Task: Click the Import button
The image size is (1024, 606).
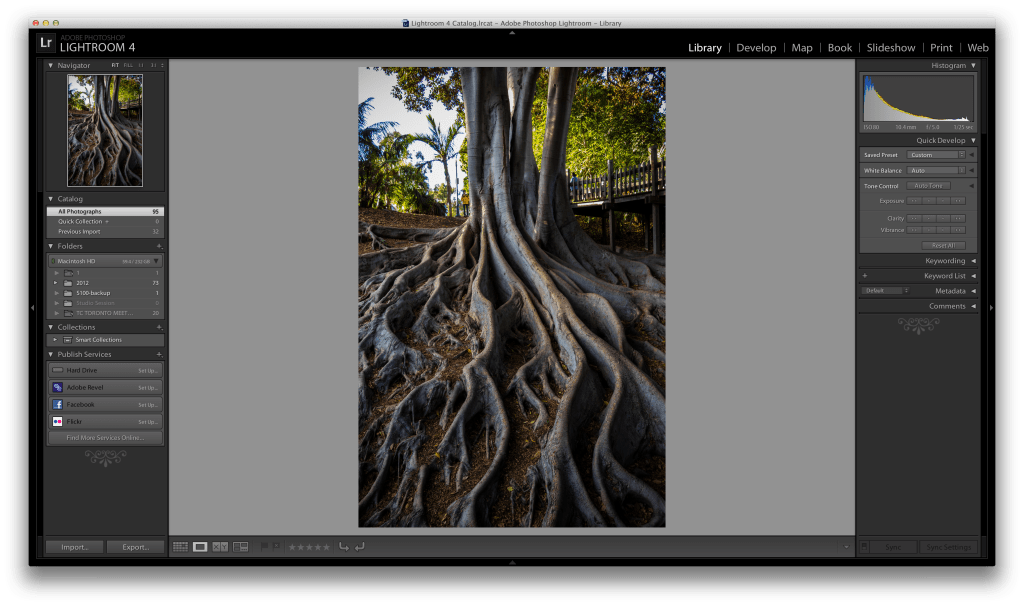Action: (x=74, y=547)
